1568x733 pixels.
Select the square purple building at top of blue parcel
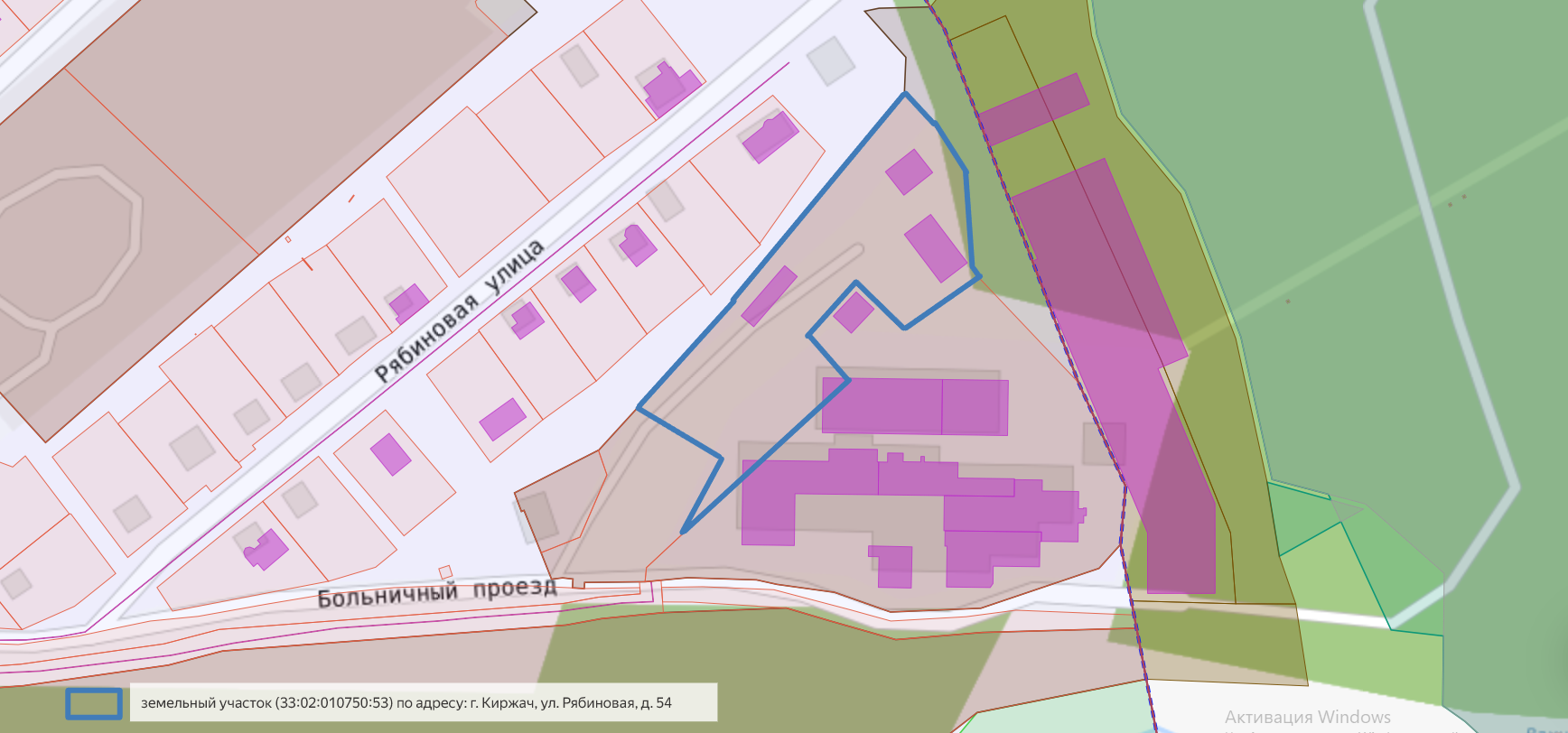point(909,172)
